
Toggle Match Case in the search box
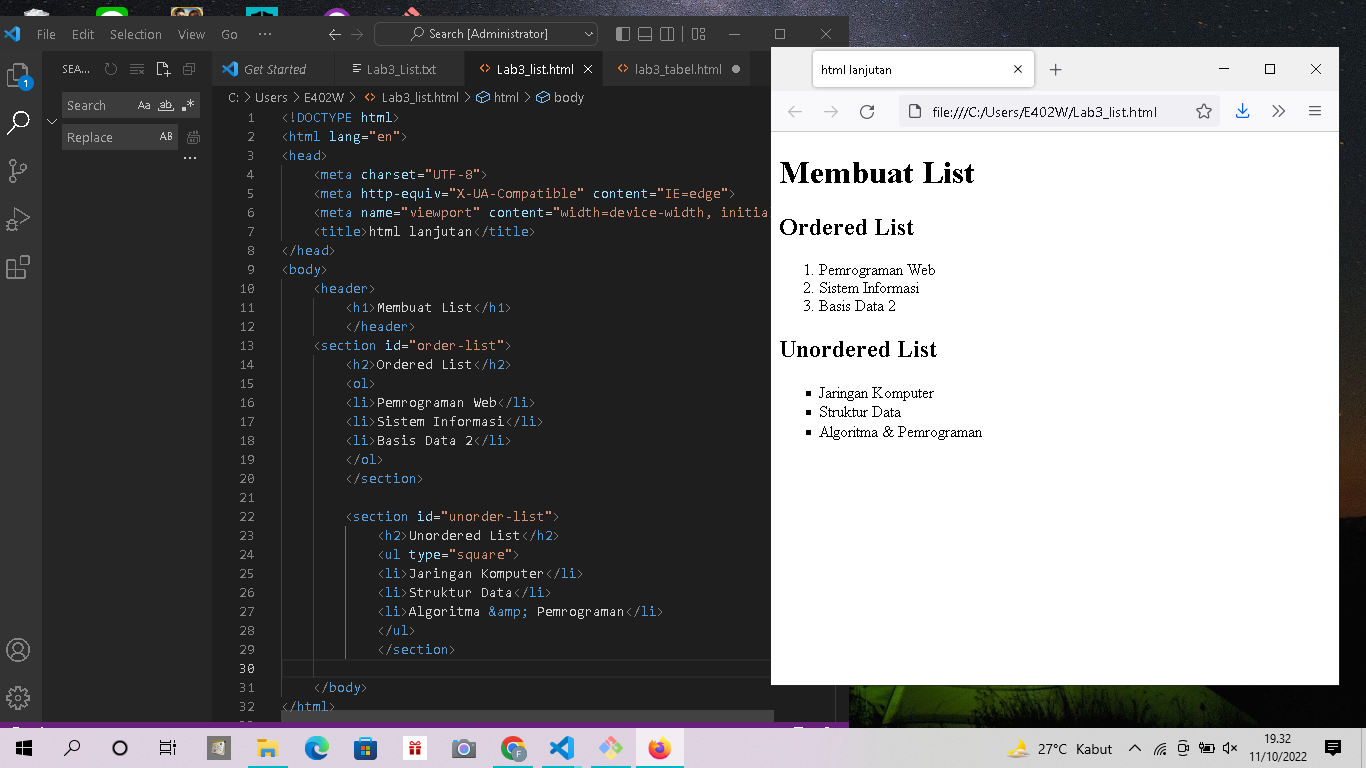144,105
